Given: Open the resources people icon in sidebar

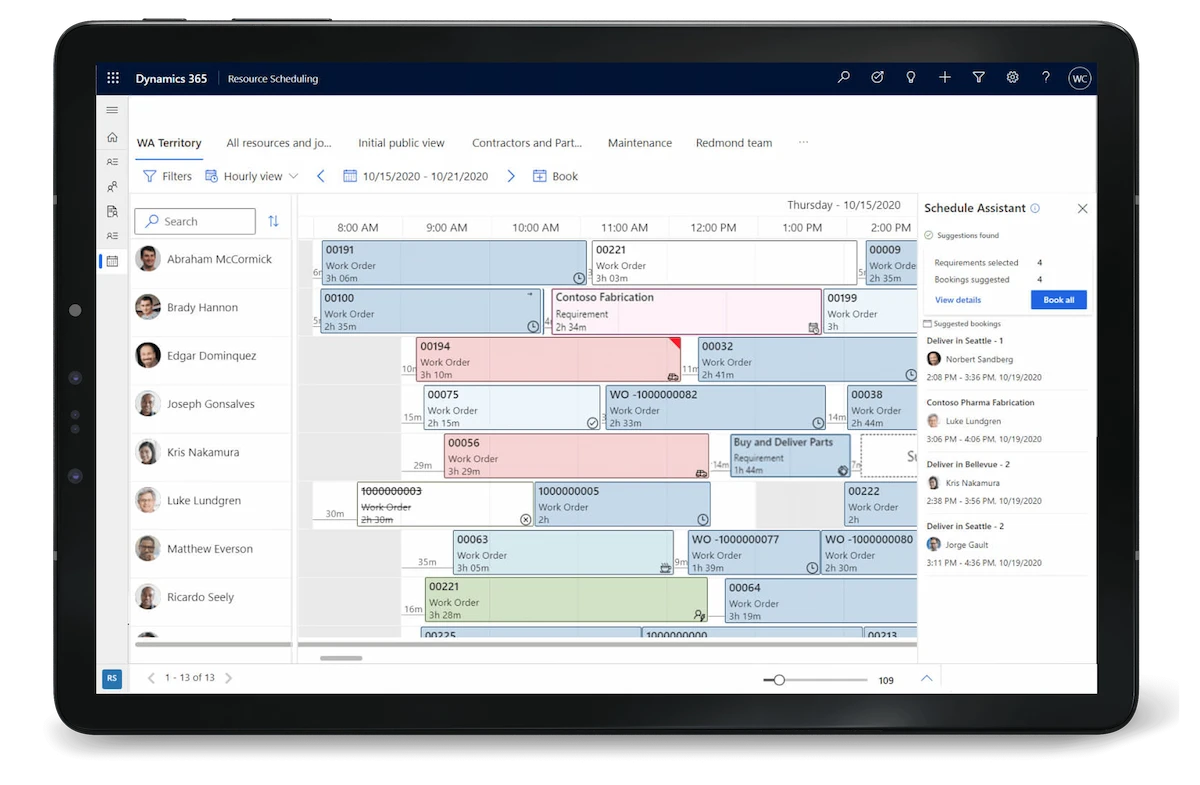Looking at the screenshot, I should point(112,186).
